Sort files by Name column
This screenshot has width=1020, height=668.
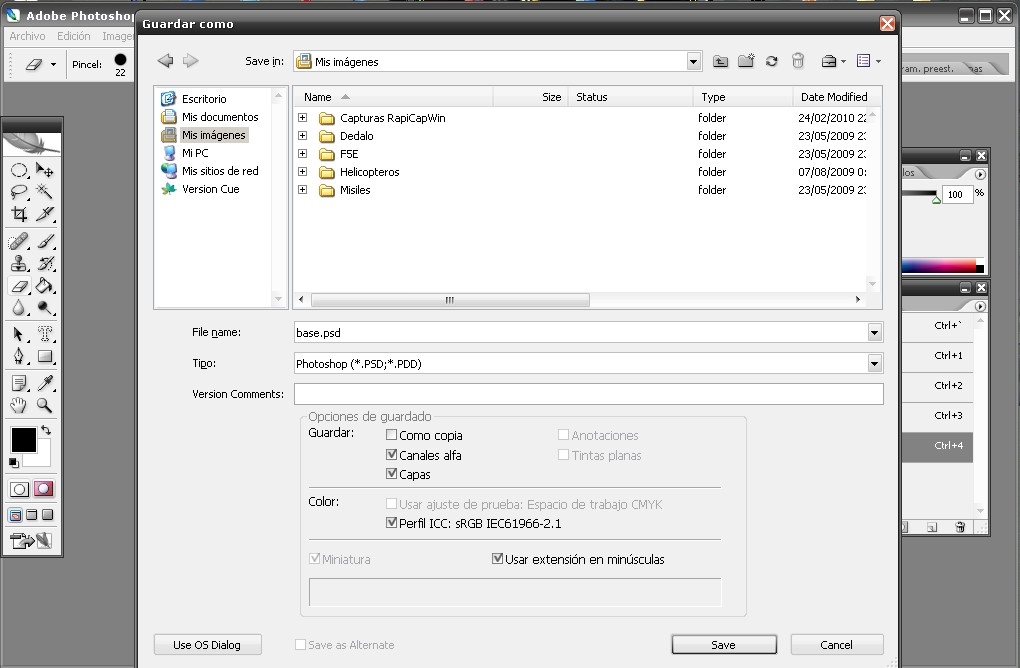click(393, 97)
